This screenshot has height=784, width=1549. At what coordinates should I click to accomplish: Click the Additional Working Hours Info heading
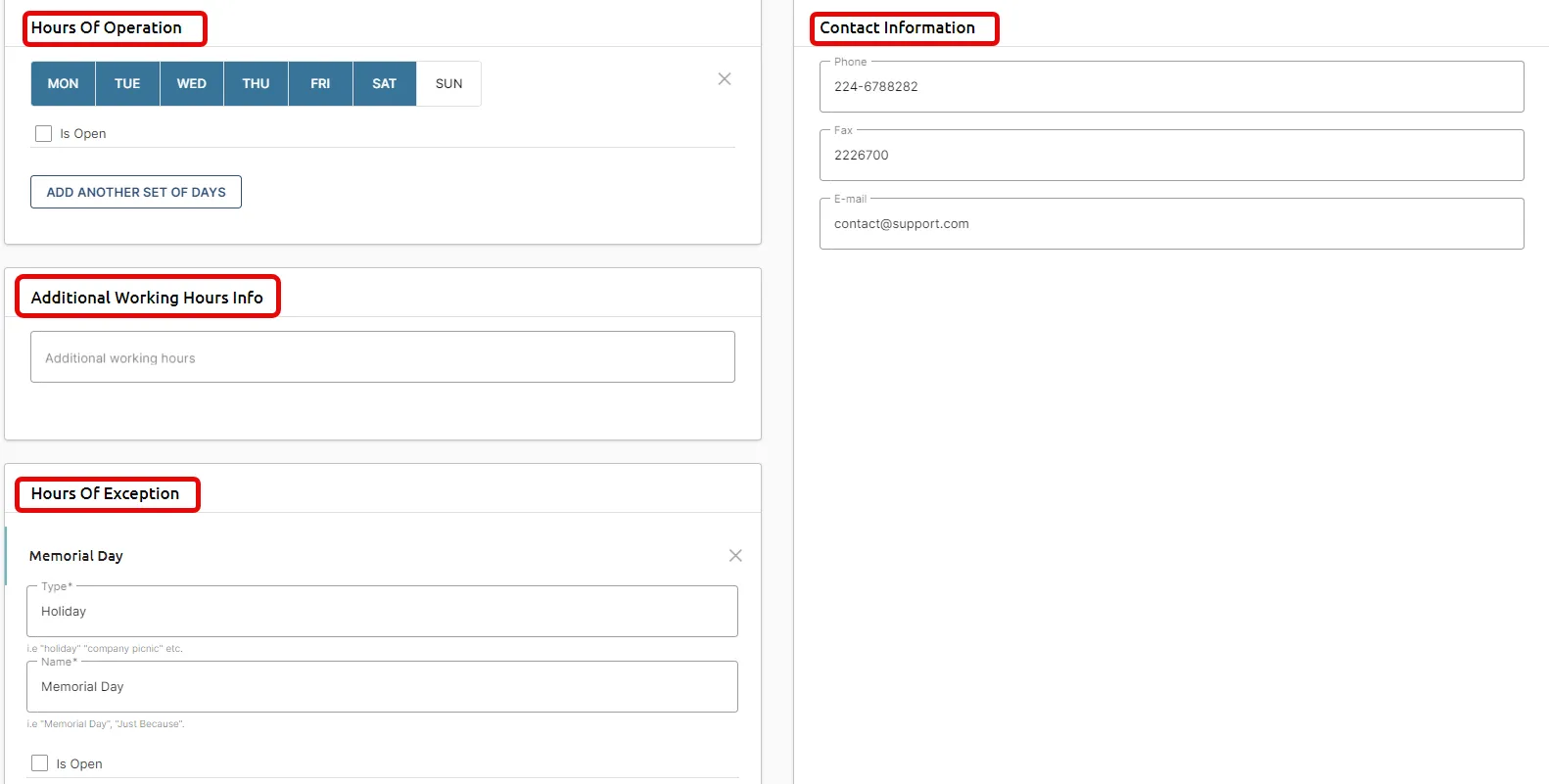(x=147, y=298)
